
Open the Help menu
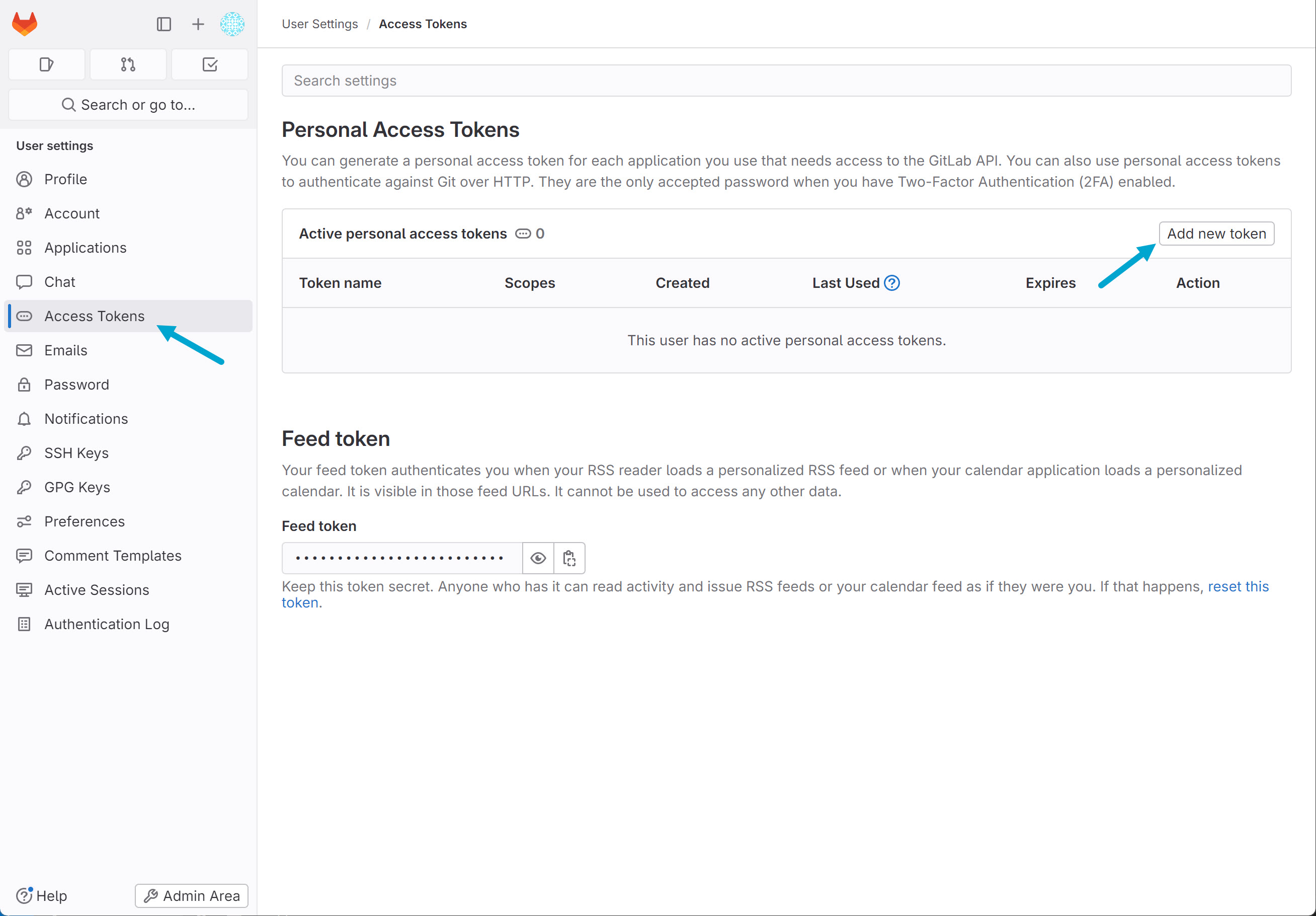click(x=42, y=895)
